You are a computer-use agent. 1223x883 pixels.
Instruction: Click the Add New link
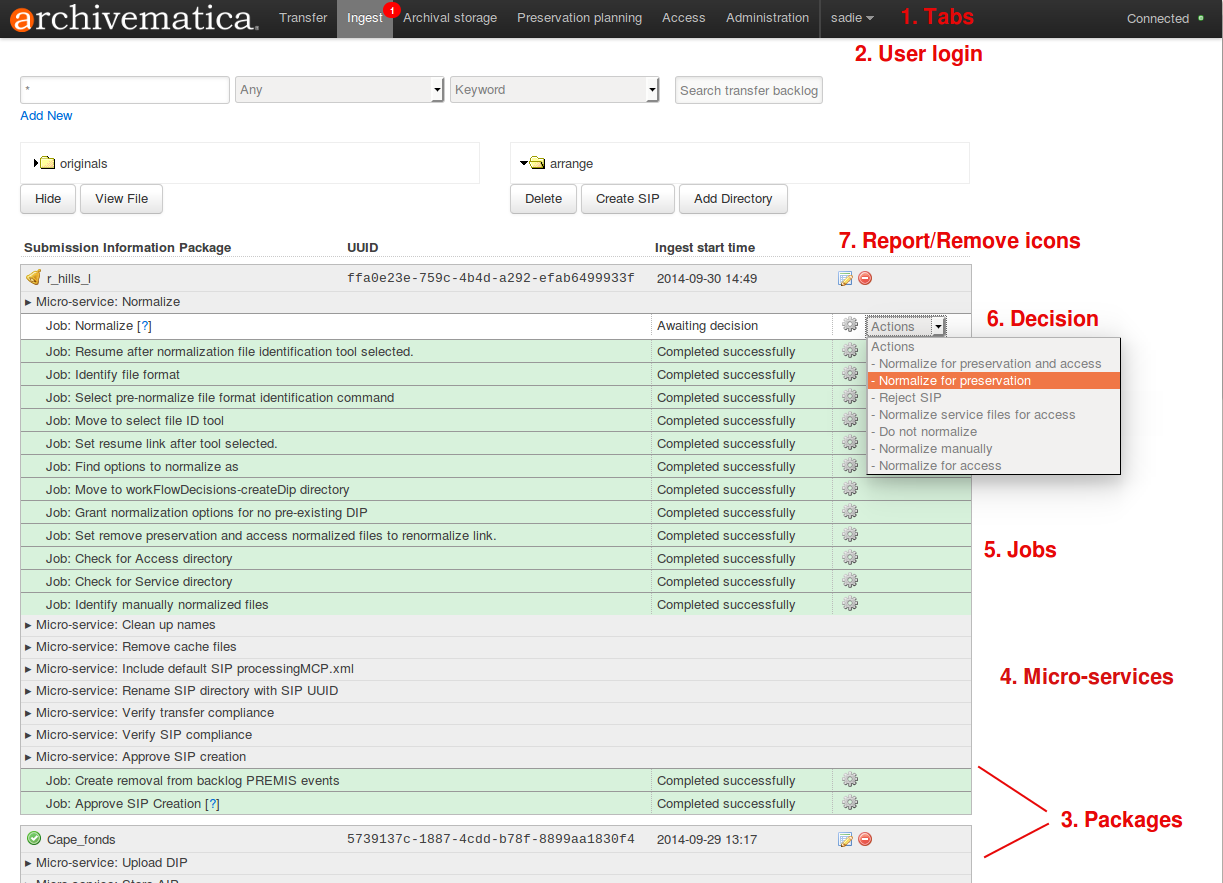coord(46,116)
